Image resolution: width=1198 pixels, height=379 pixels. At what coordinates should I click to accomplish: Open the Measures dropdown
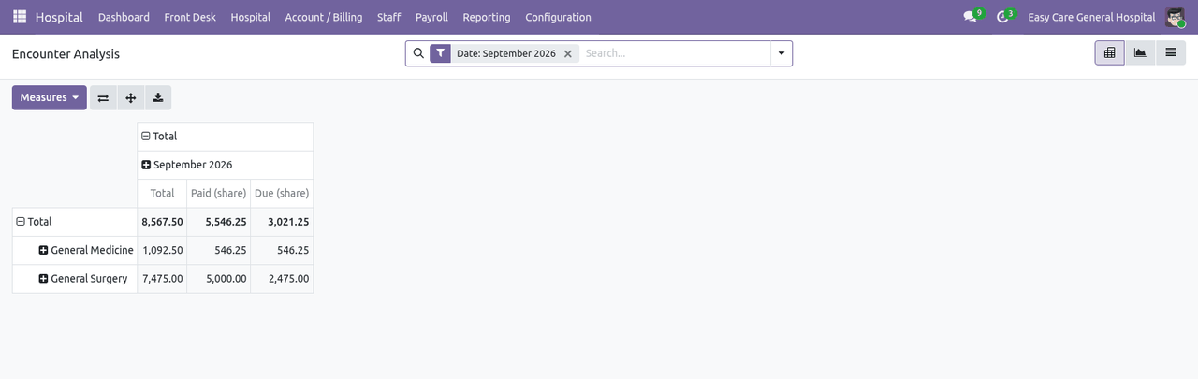pos(50,98)
